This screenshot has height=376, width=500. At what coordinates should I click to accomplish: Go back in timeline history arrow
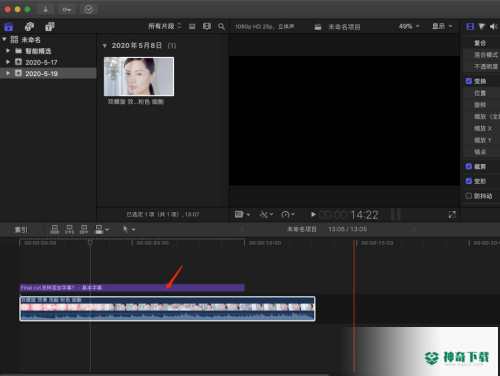[242, 229]
